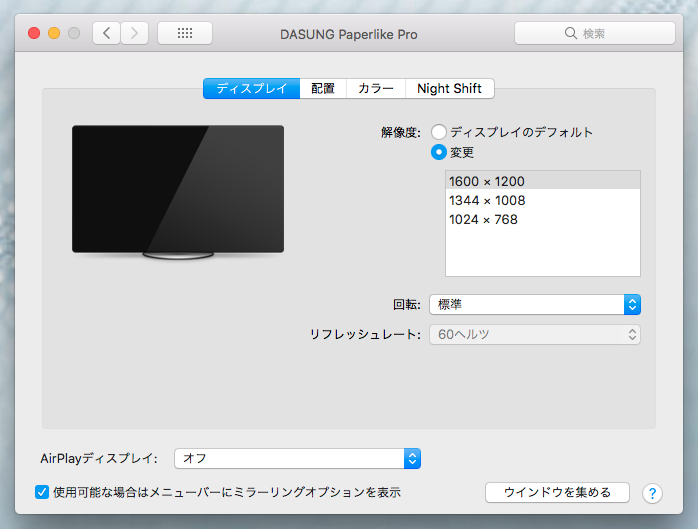Switch to the ディスプレイ tab
The width and height of the screenshot is (698, 529).
tap(252, 88)
